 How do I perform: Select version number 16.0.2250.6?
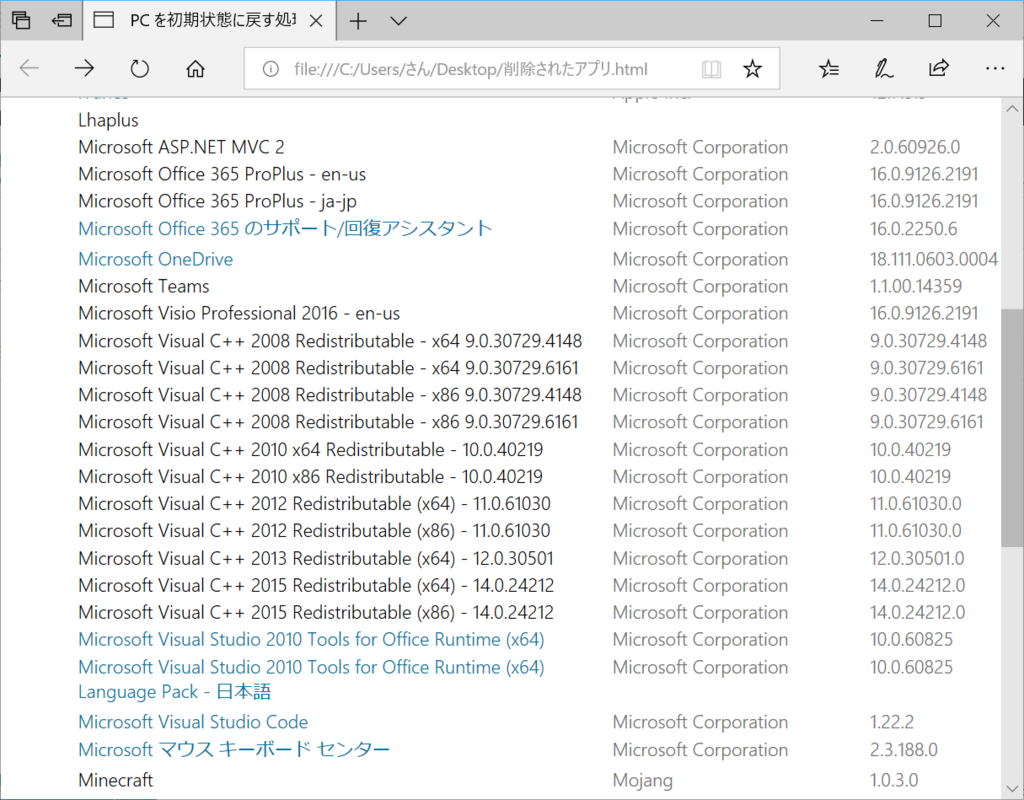coord(914,229)
